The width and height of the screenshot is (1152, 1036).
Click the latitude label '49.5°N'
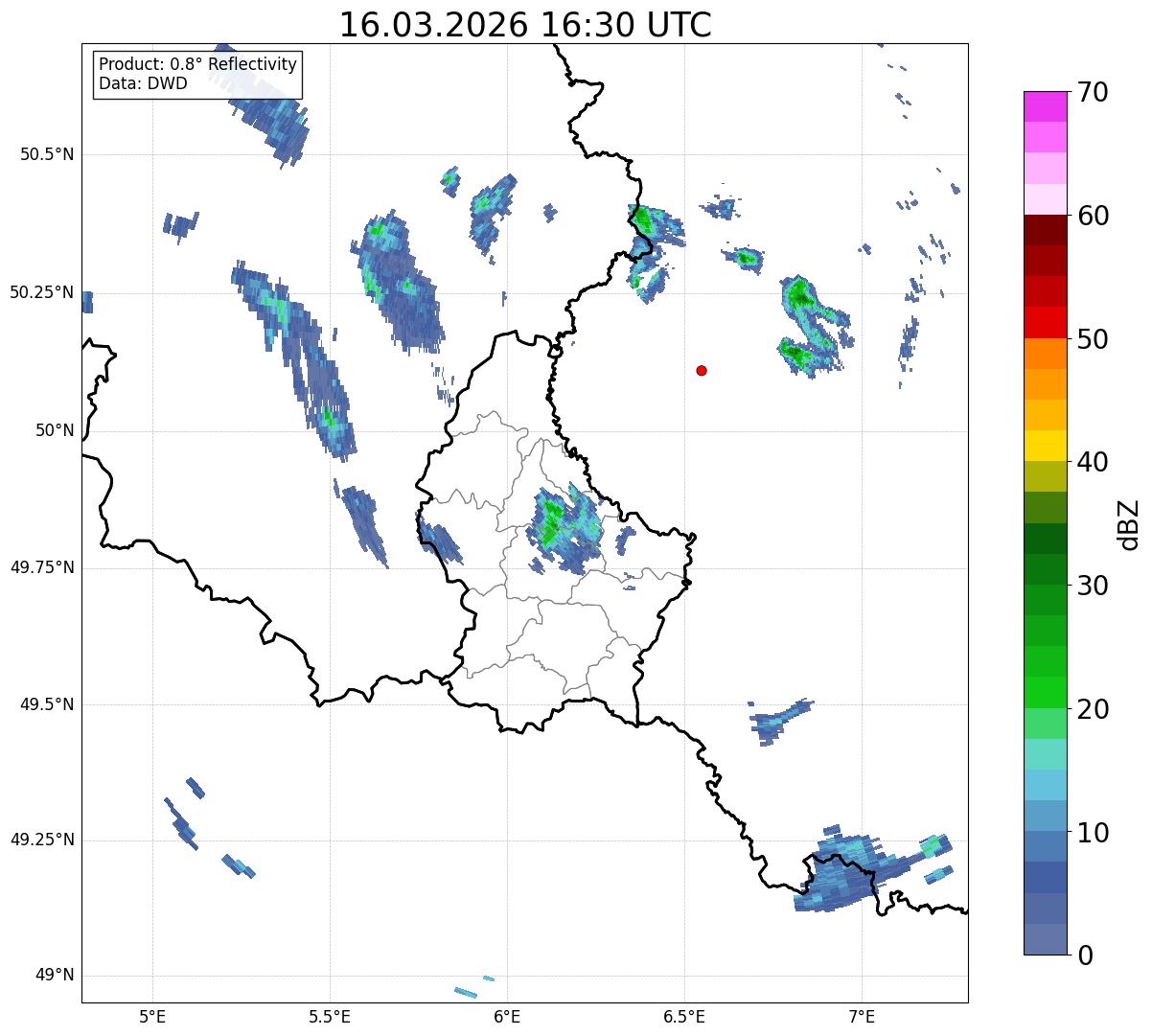(47, 704)
